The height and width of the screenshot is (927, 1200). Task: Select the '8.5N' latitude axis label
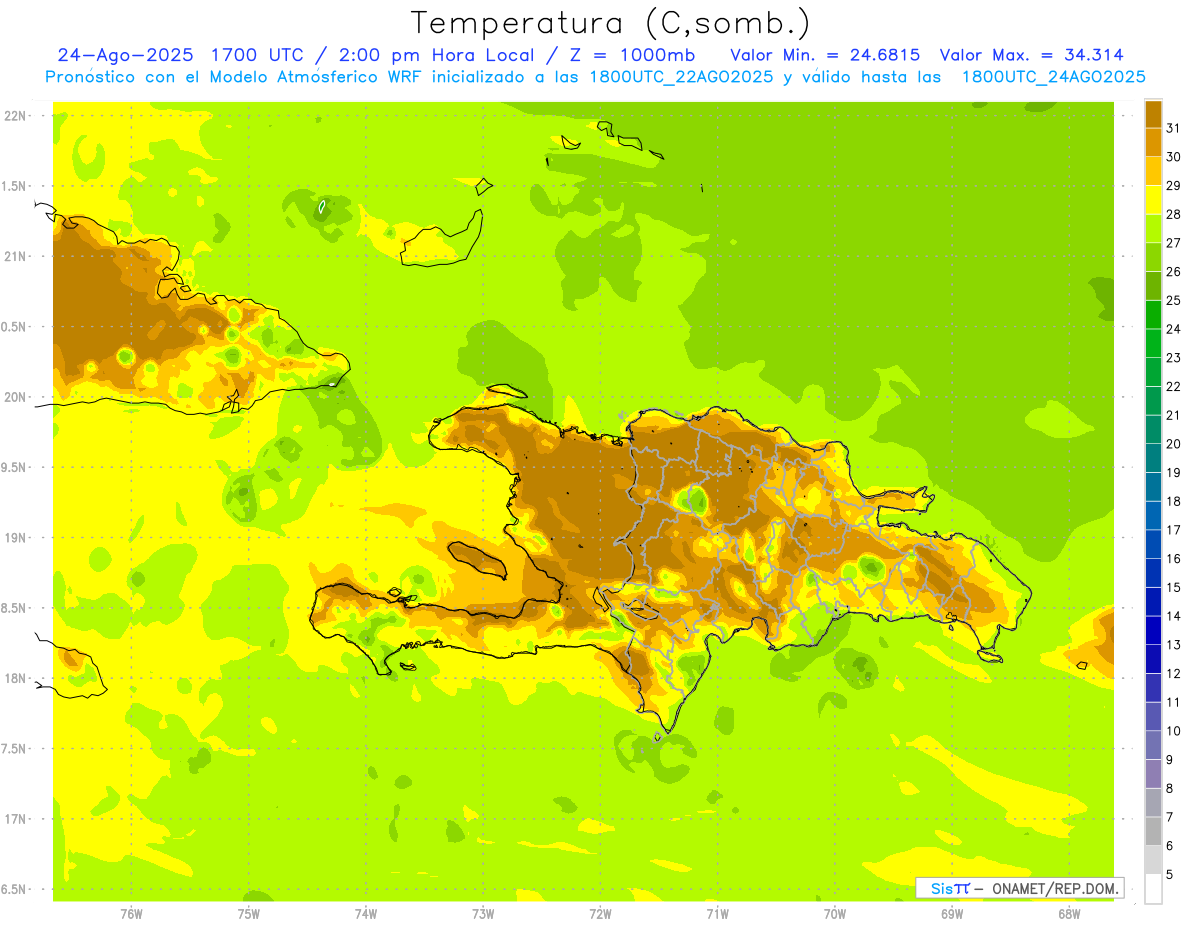(13, 608)
